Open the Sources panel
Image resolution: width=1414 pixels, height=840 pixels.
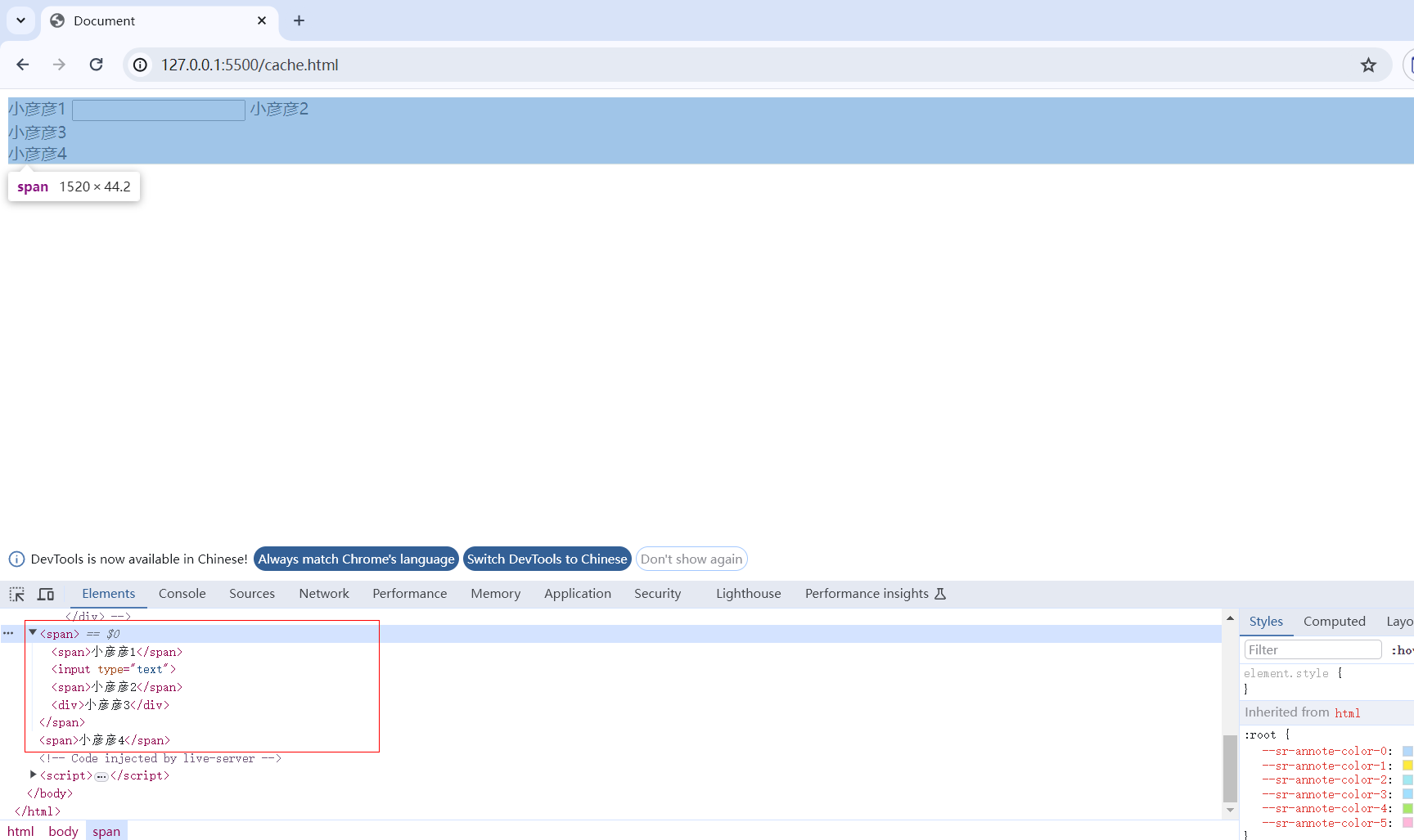click(x=252, y=594)
